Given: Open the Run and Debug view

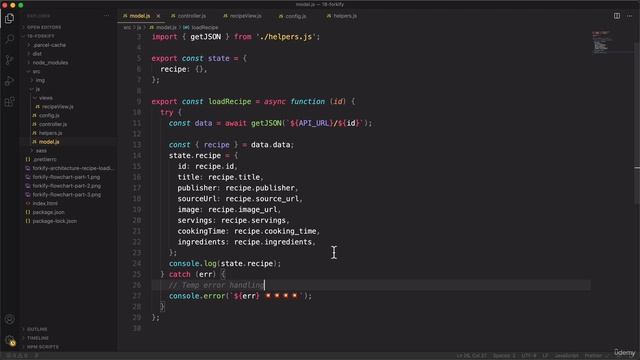Looking at the screenshot, I should [x=9, y=81].
